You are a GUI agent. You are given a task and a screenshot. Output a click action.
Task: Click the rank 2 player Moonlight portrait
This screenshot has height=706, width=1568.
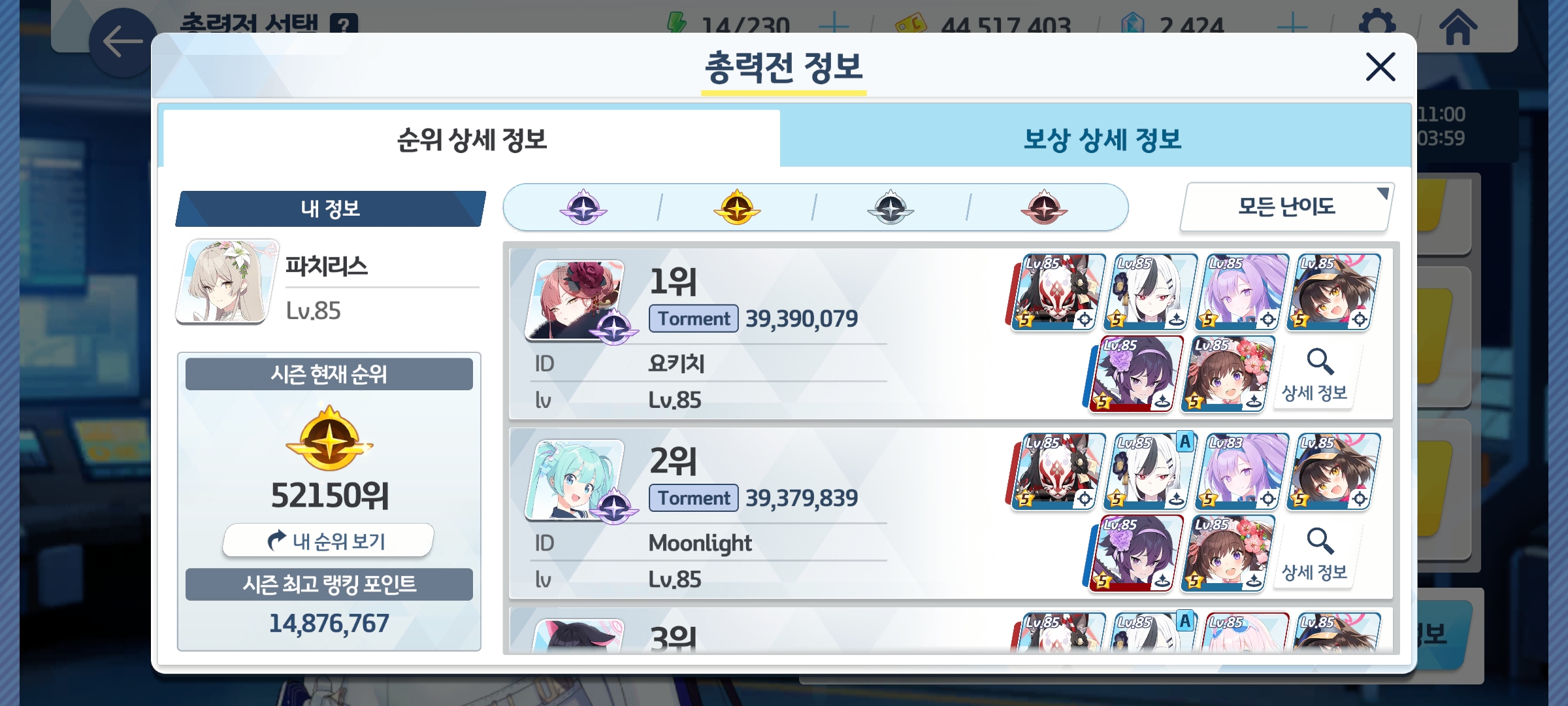577,480
